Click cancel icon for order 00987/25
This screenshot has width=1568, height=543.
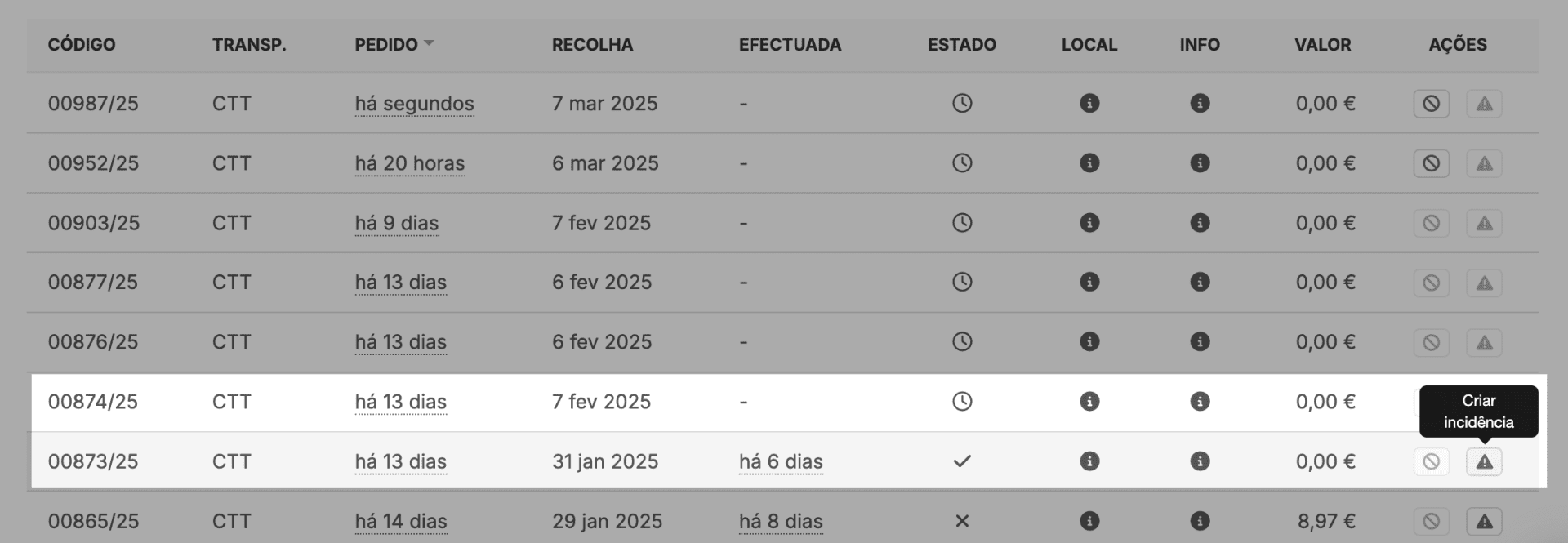click(1431, 104)
